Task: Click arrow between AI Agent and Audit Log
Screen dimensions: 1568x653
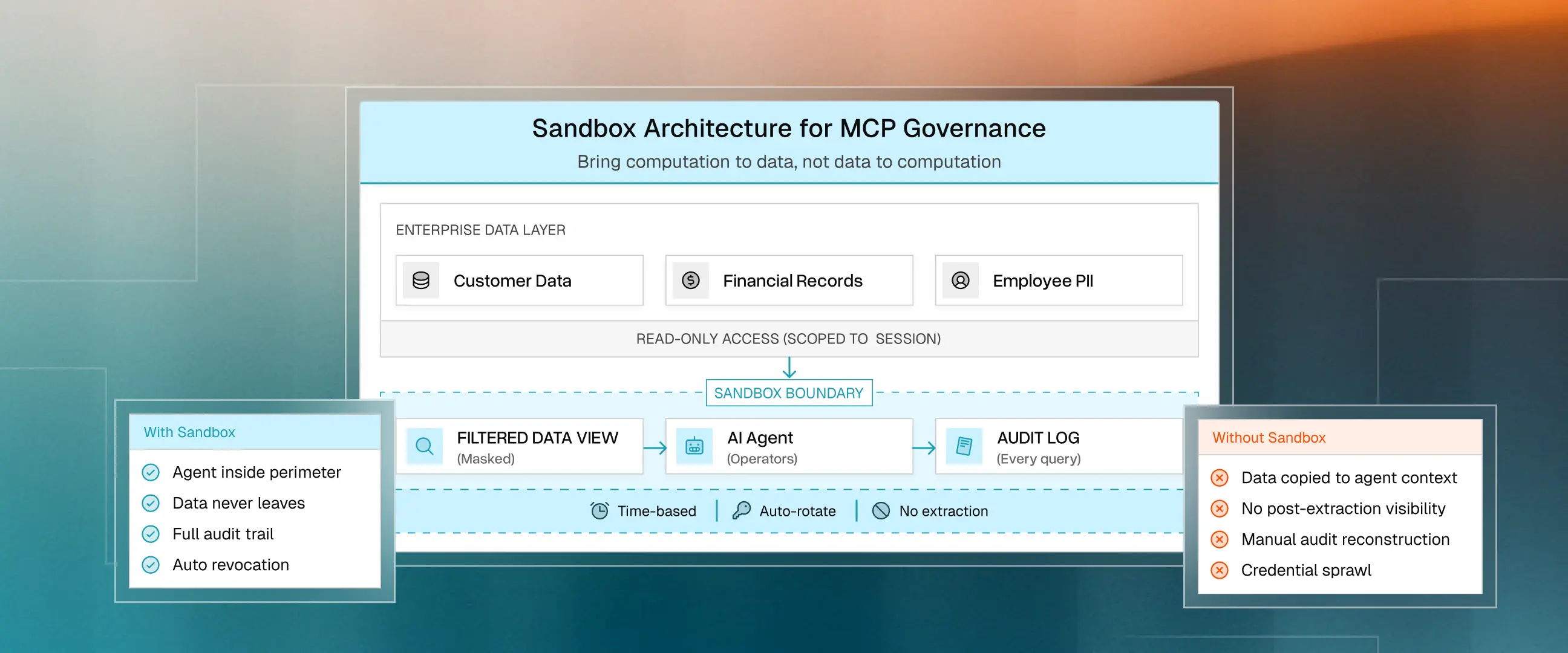Action: tap(923, 448)
